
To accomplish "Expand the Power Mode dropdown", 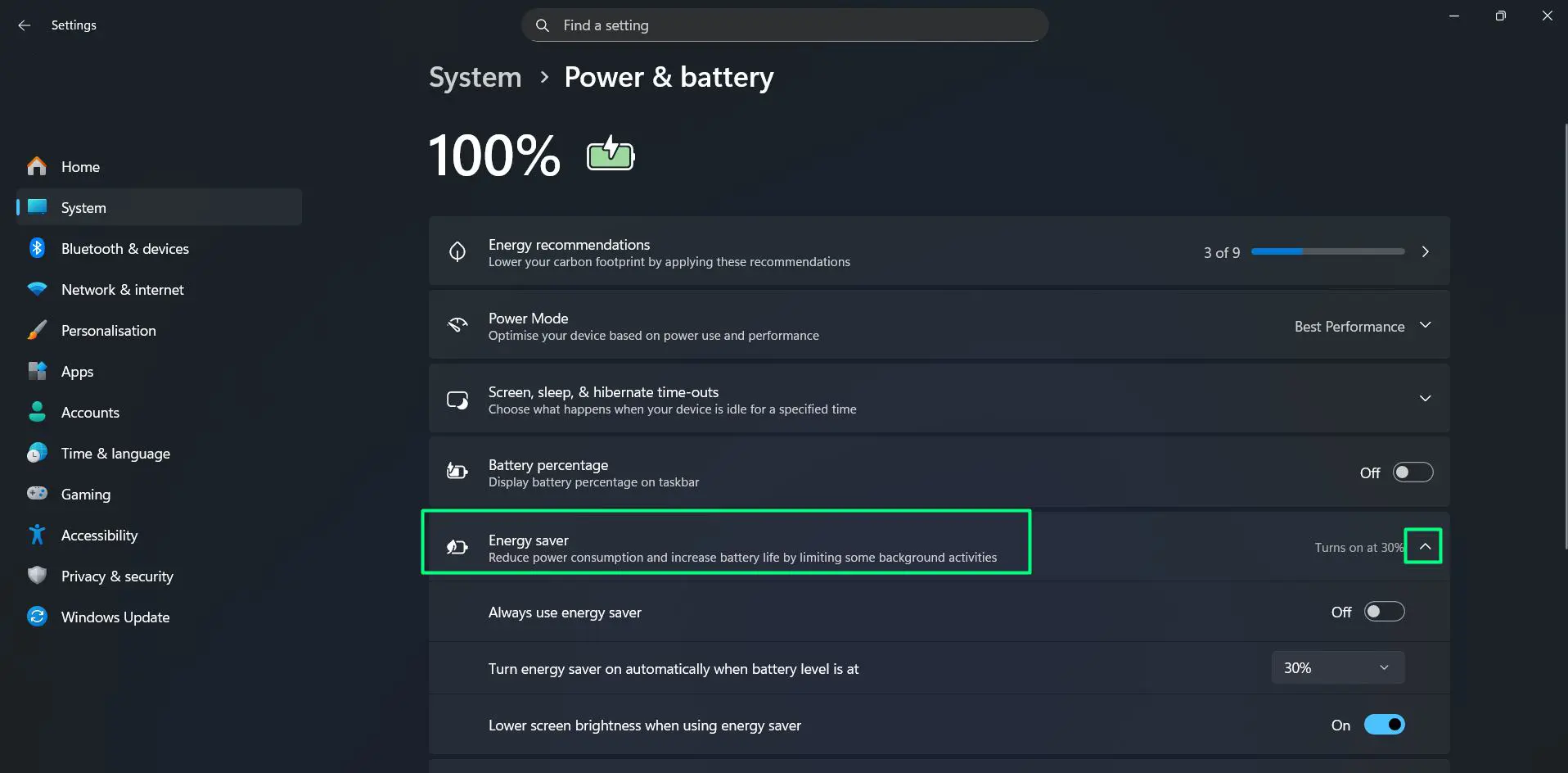I will tap(1426, 325).
